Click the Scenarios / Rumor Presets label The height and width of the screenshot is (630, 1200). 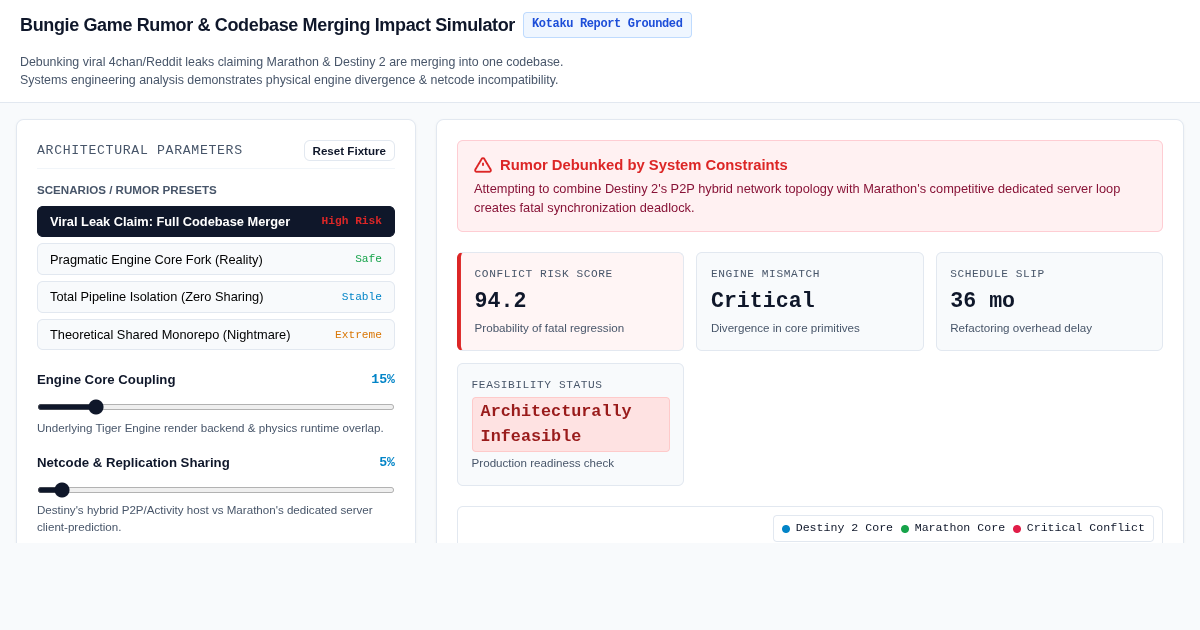tap(127, 190)
